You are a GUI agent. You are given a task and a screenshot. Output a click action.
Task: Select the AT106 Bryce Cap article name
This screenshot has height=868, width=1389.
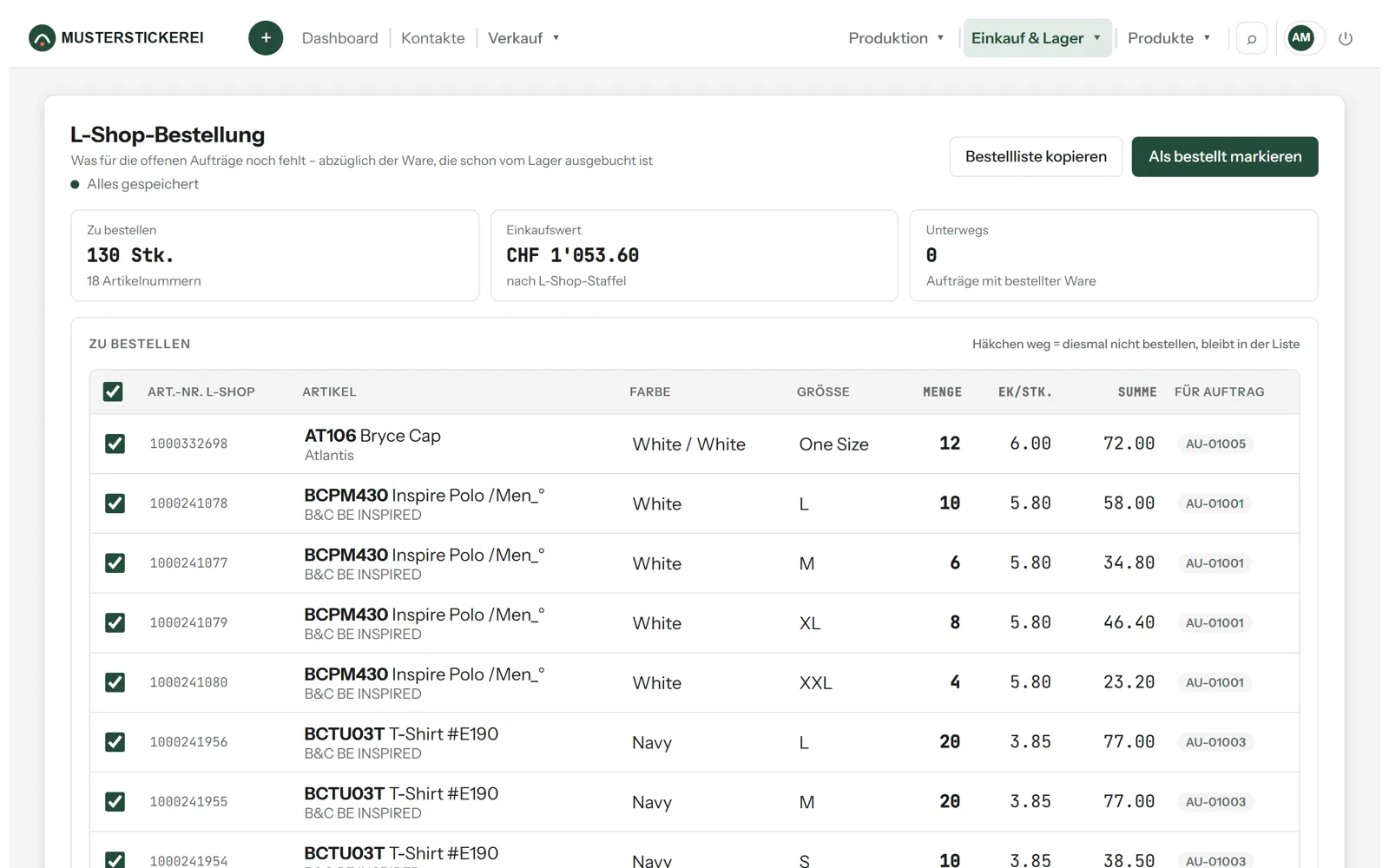click(x=372, y=436)
